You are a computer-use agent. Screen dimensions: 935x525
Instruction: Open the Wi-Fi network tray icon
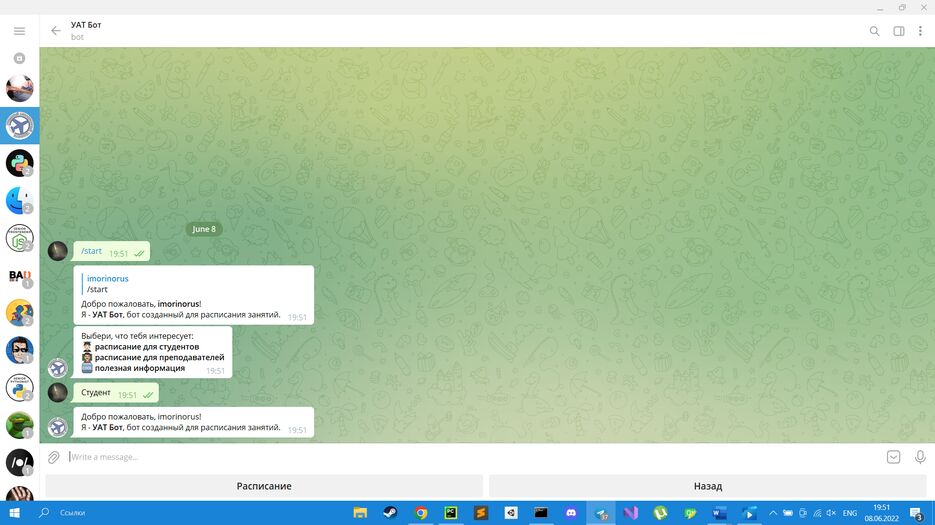817,513
